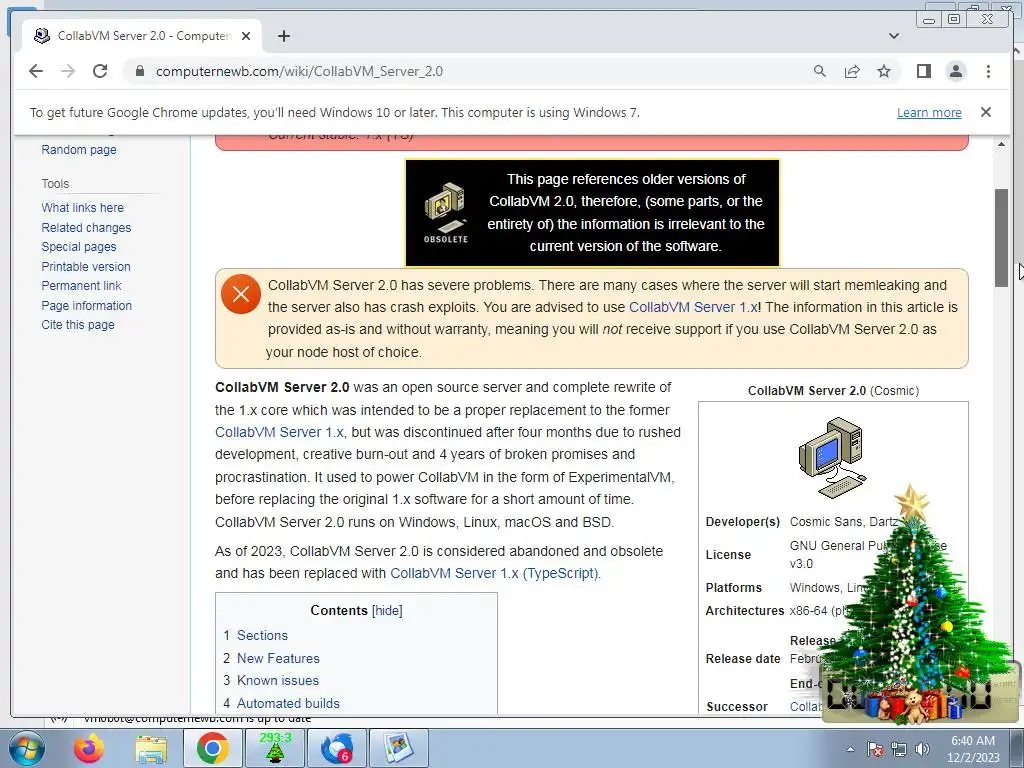Open Windows Explorer from taskbar

click(151, 748)
